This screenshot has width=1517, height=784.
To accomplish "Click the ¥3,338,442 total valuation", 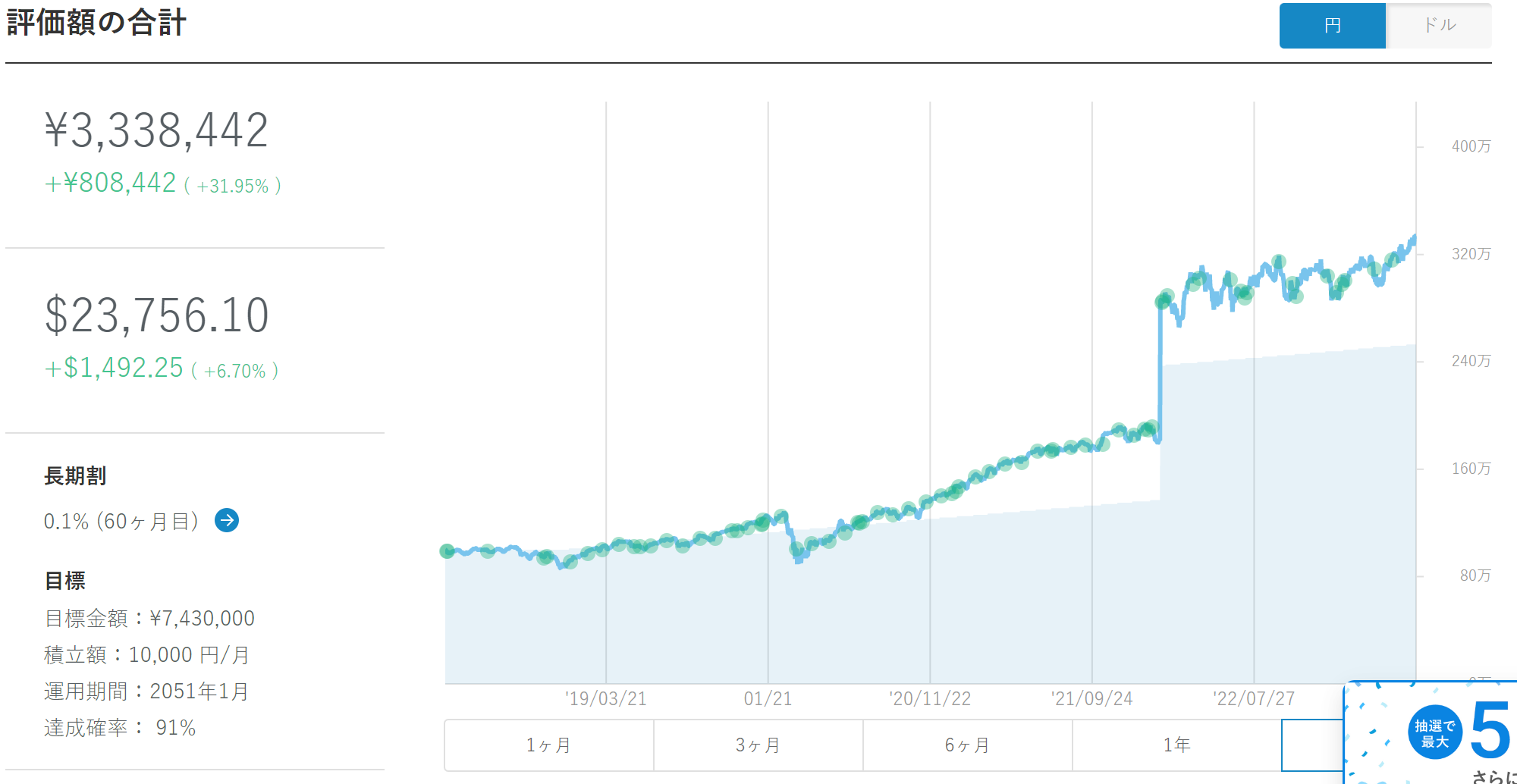I will [x=157, y=130].
